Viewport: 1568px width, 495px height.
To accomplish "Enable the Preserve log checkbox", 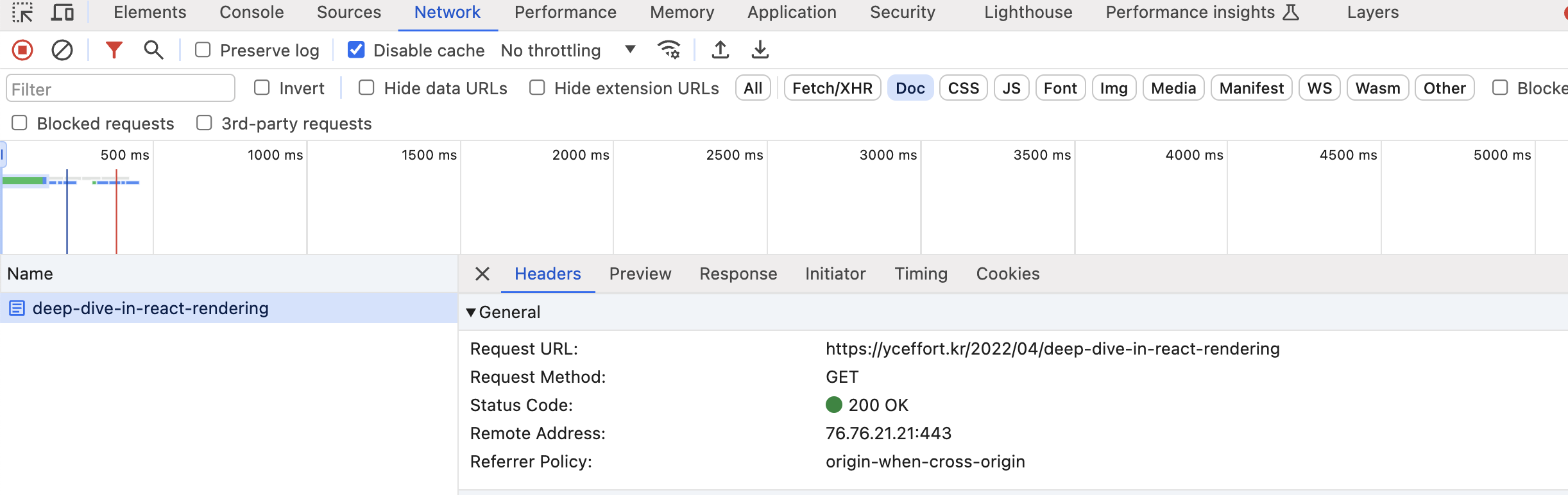I will [203, 50].
